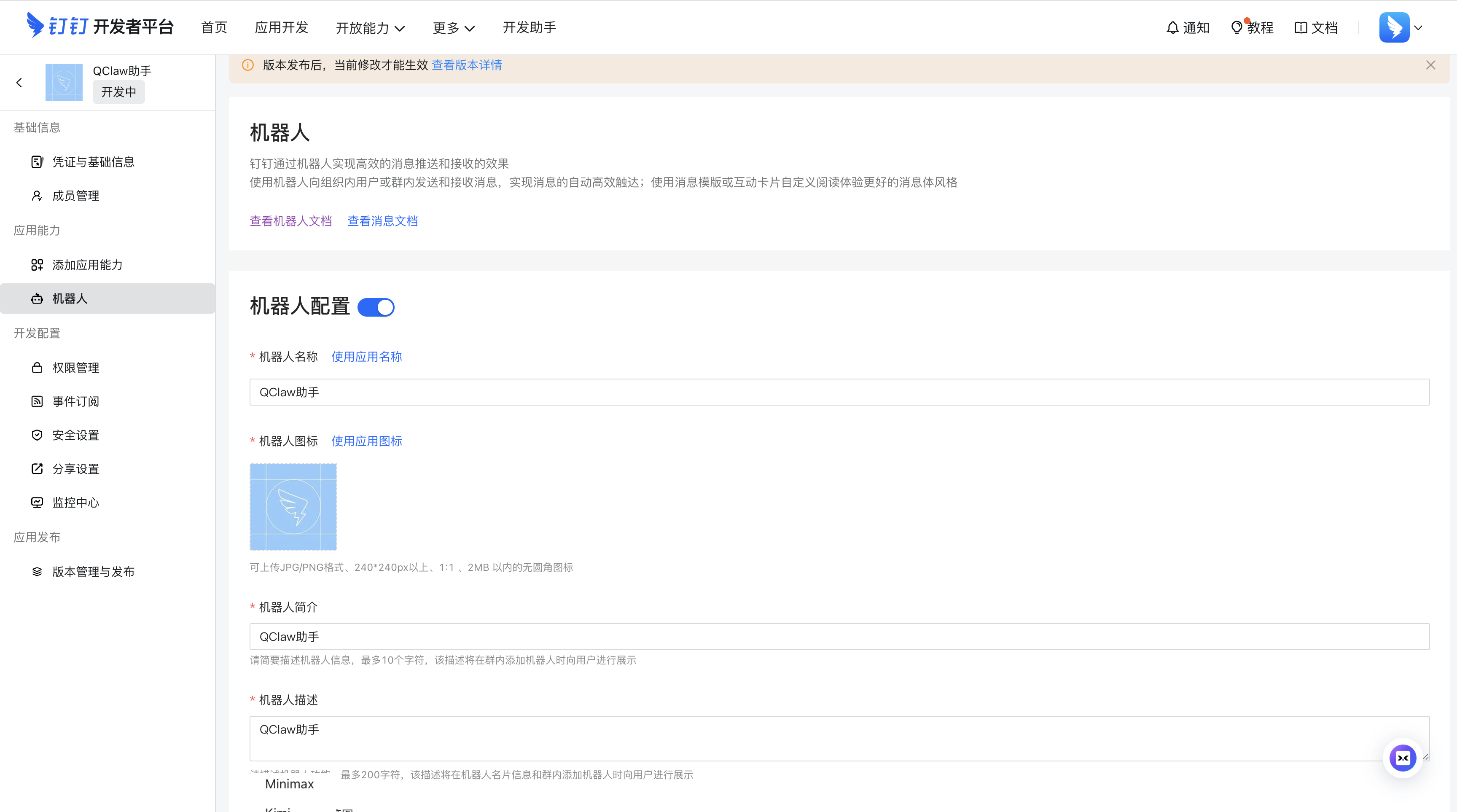This screenshot has height=812, width=1457.
Task: Click the back arrow beside QClaw助手
Action: coord(19,83)
